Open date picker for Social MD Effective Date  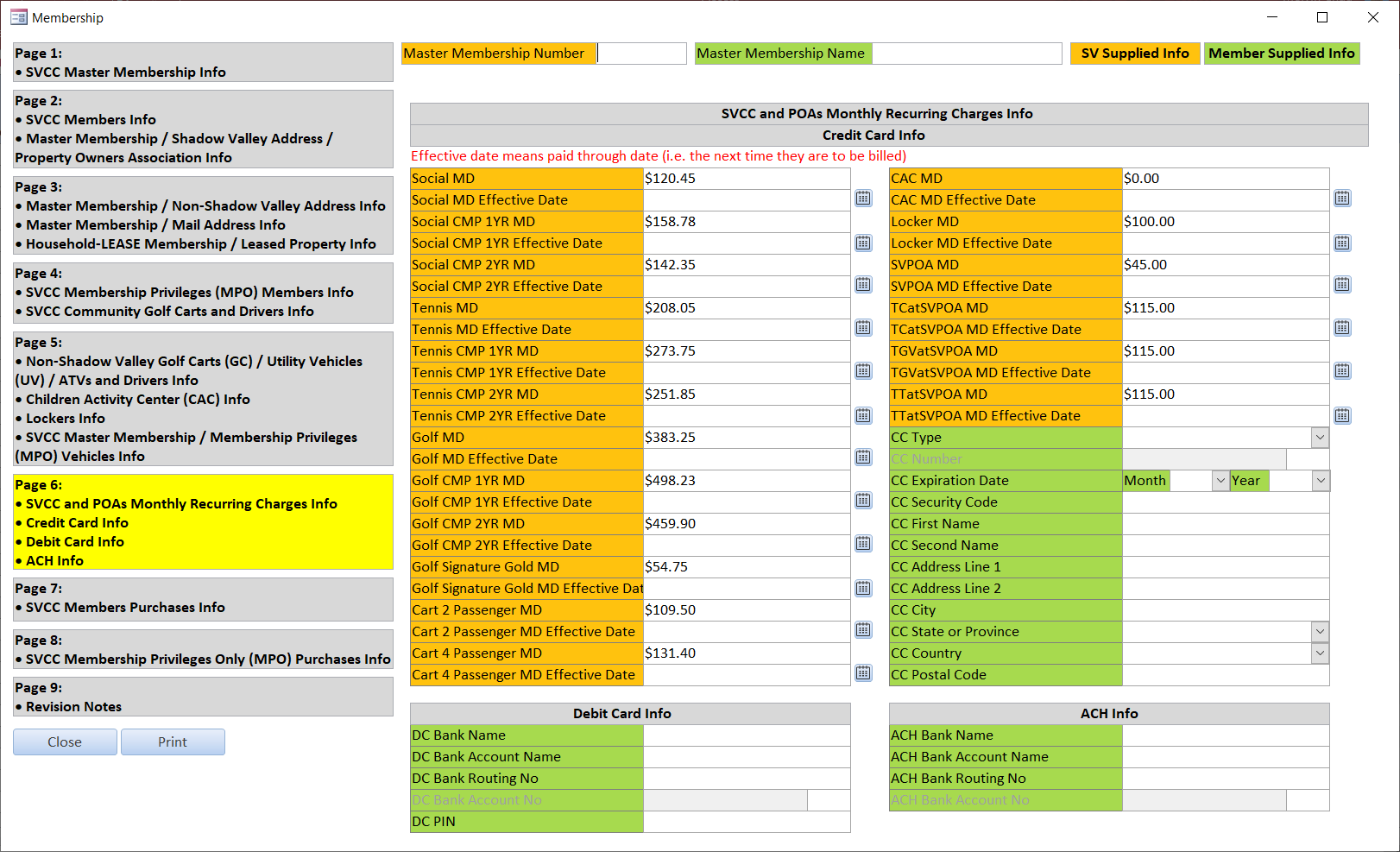863,199
